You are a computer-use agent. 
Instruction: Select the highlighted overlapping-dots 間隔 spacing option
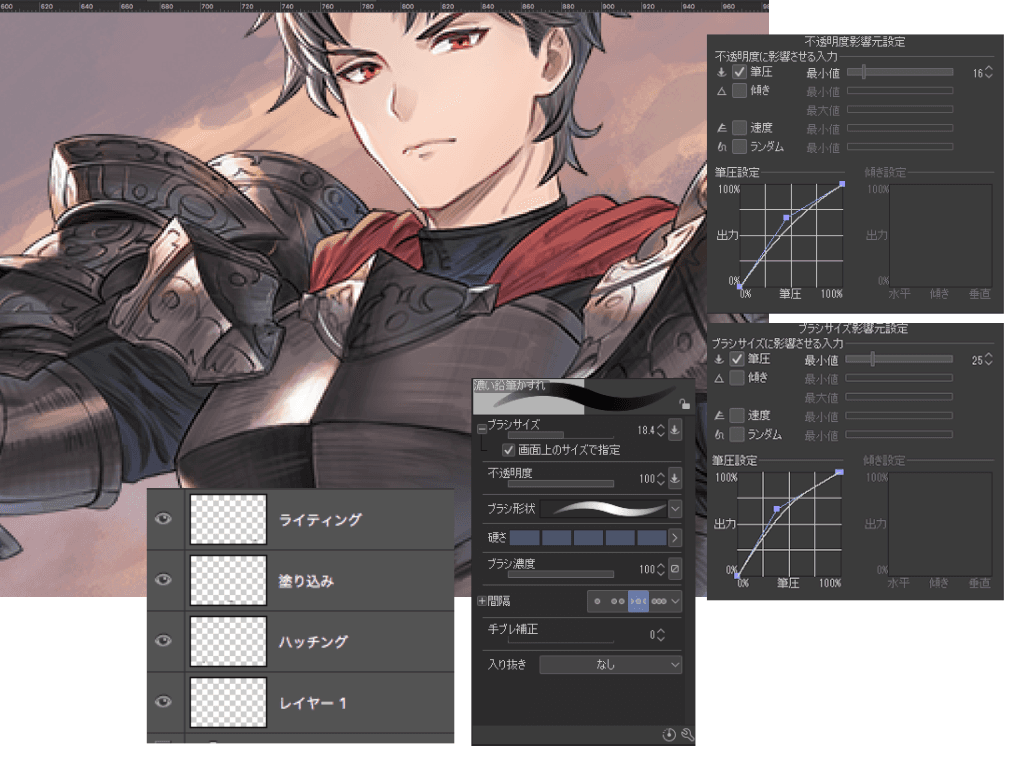click(639, 601)
